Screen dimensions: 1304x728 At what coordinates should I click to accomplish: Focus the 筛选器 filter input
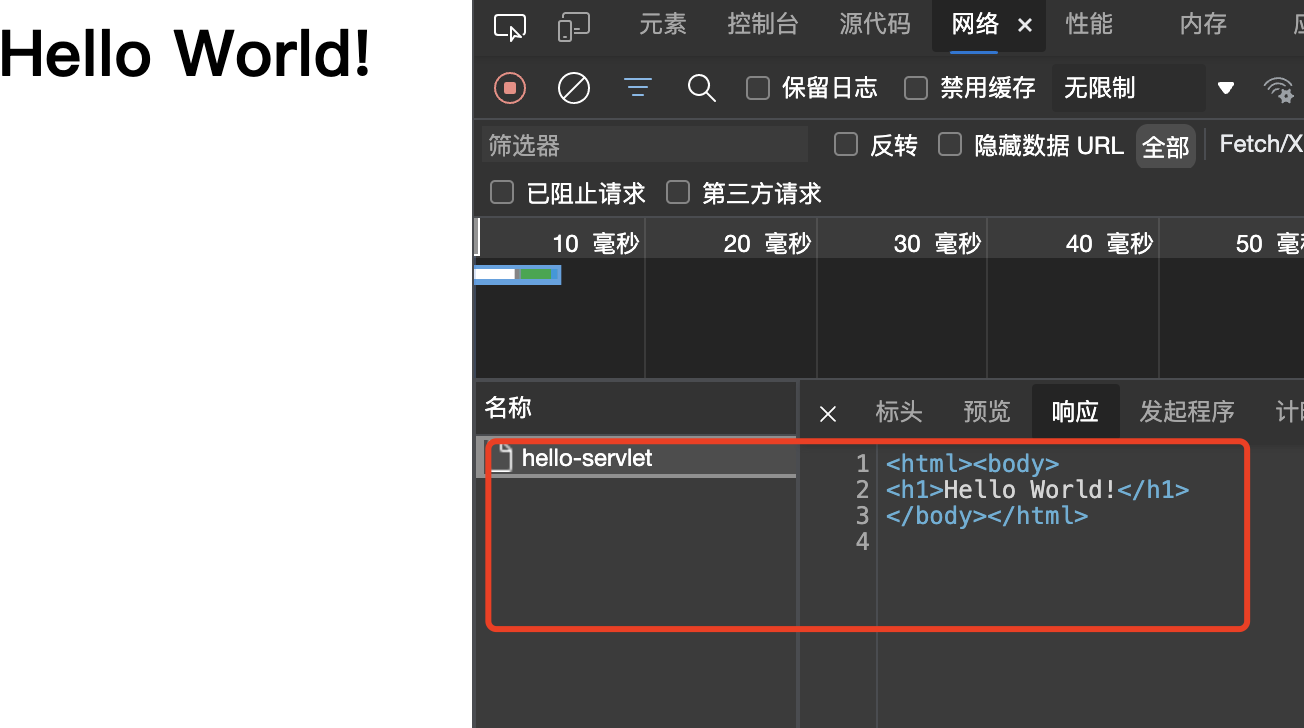(644, 145)
